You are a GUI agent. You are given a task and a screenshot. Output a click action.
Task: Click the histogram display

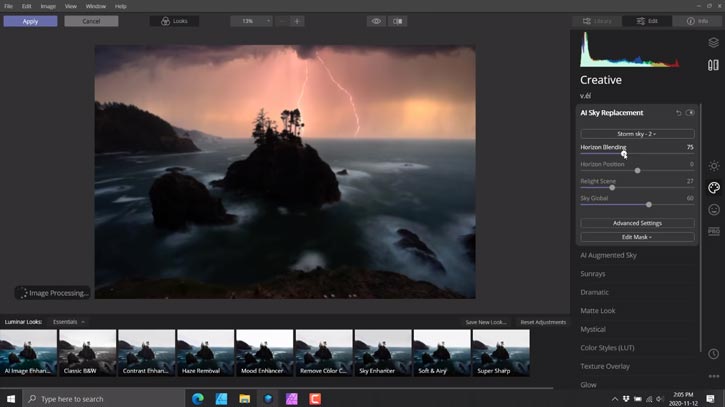coord(630,49)
